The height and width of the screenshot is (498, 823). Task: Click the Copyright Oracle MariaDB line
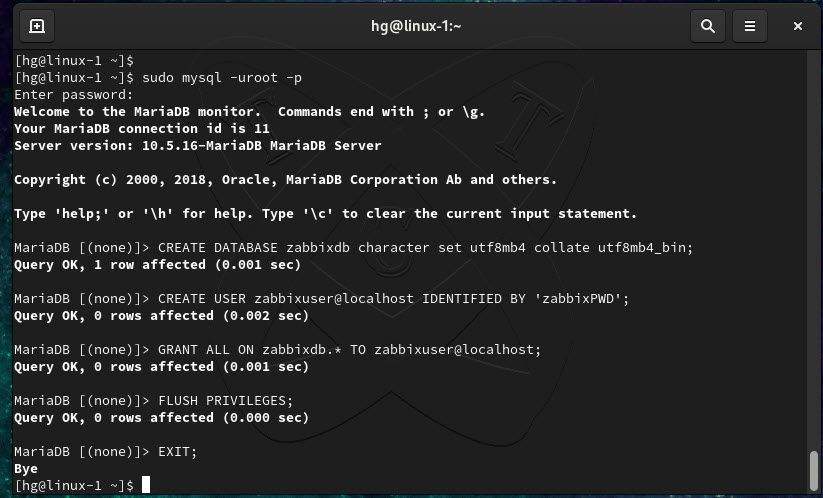tap(286, 179)
